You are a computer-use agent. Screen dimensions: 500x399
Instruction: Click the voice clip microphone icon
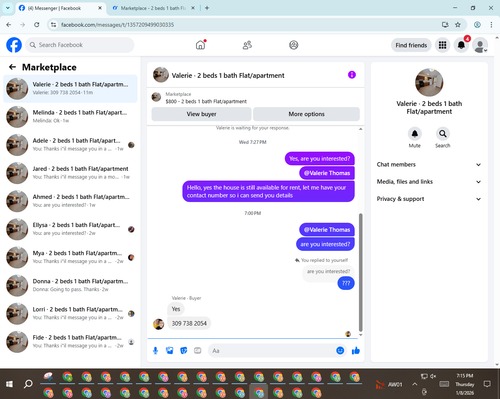pos(155,351)
